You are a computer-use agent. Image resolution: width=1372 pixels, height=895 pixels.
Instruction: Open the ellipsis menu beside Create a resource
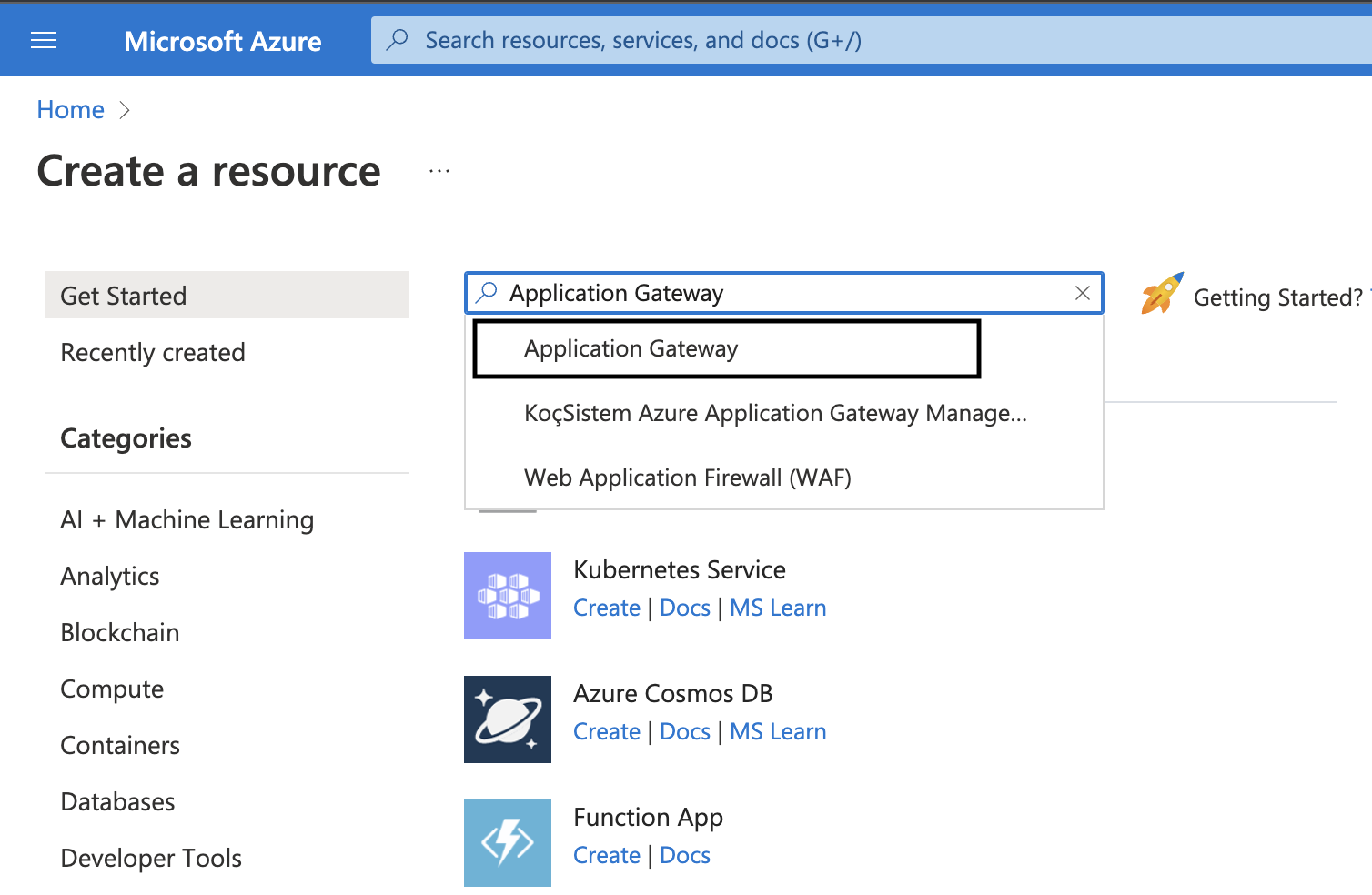tap(439, 172)
